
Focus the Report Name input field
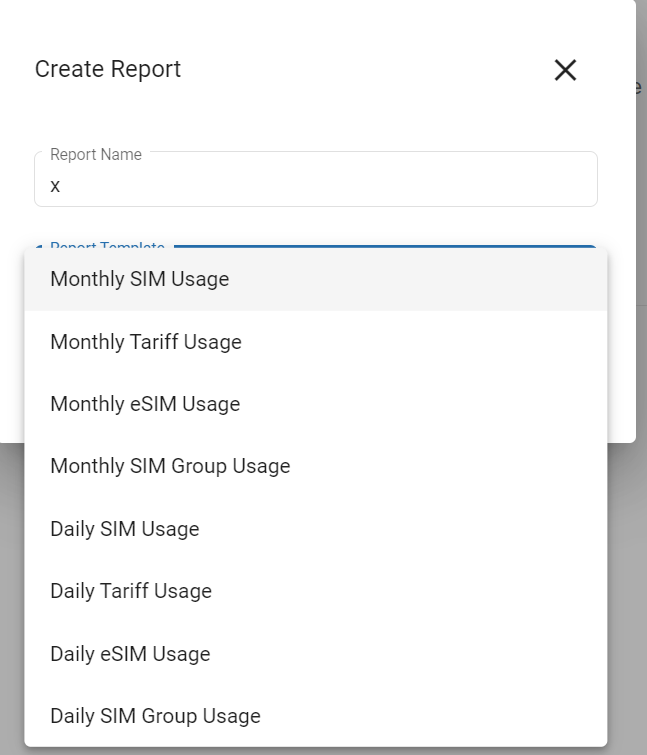coord(315,185)
